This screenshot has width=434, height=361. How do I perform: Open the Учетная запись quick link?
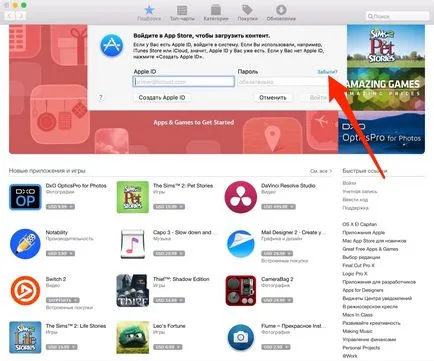(360, 192)
